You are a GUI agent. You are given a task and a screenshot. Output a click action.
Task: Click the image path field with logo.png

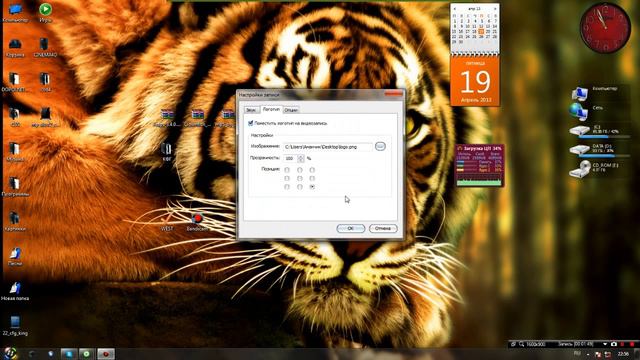click(x=327, y=147)
